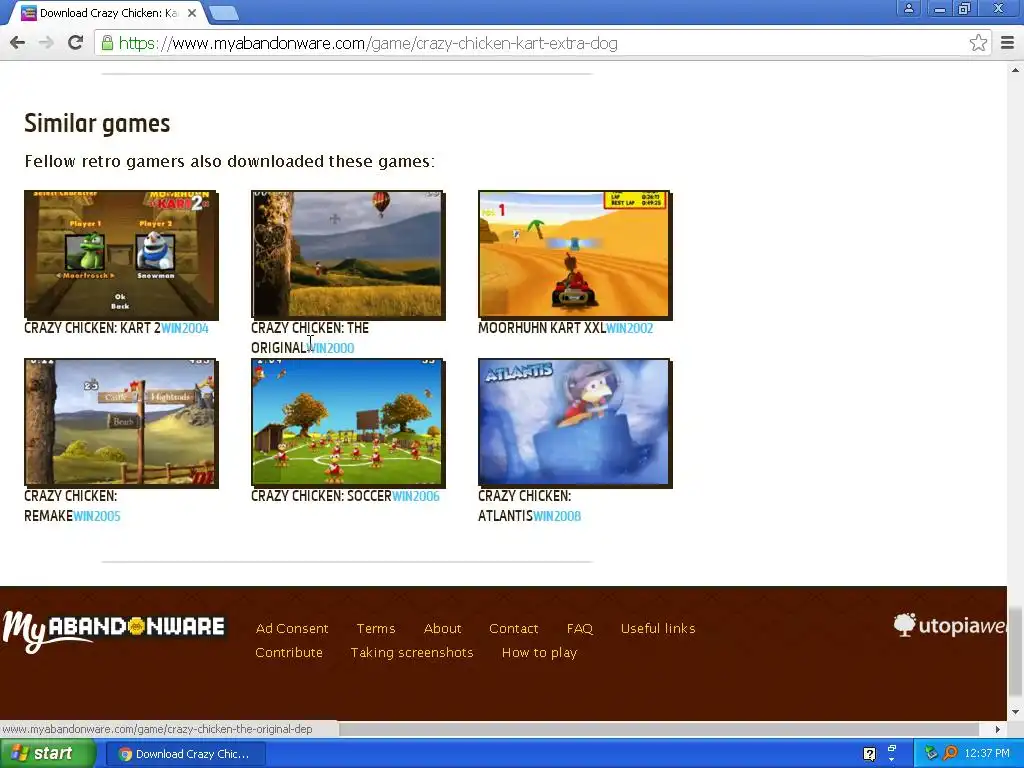Open Crazy Chicken: Remake thumbnail
1024x768 pixels.
(x=121, y=423)
